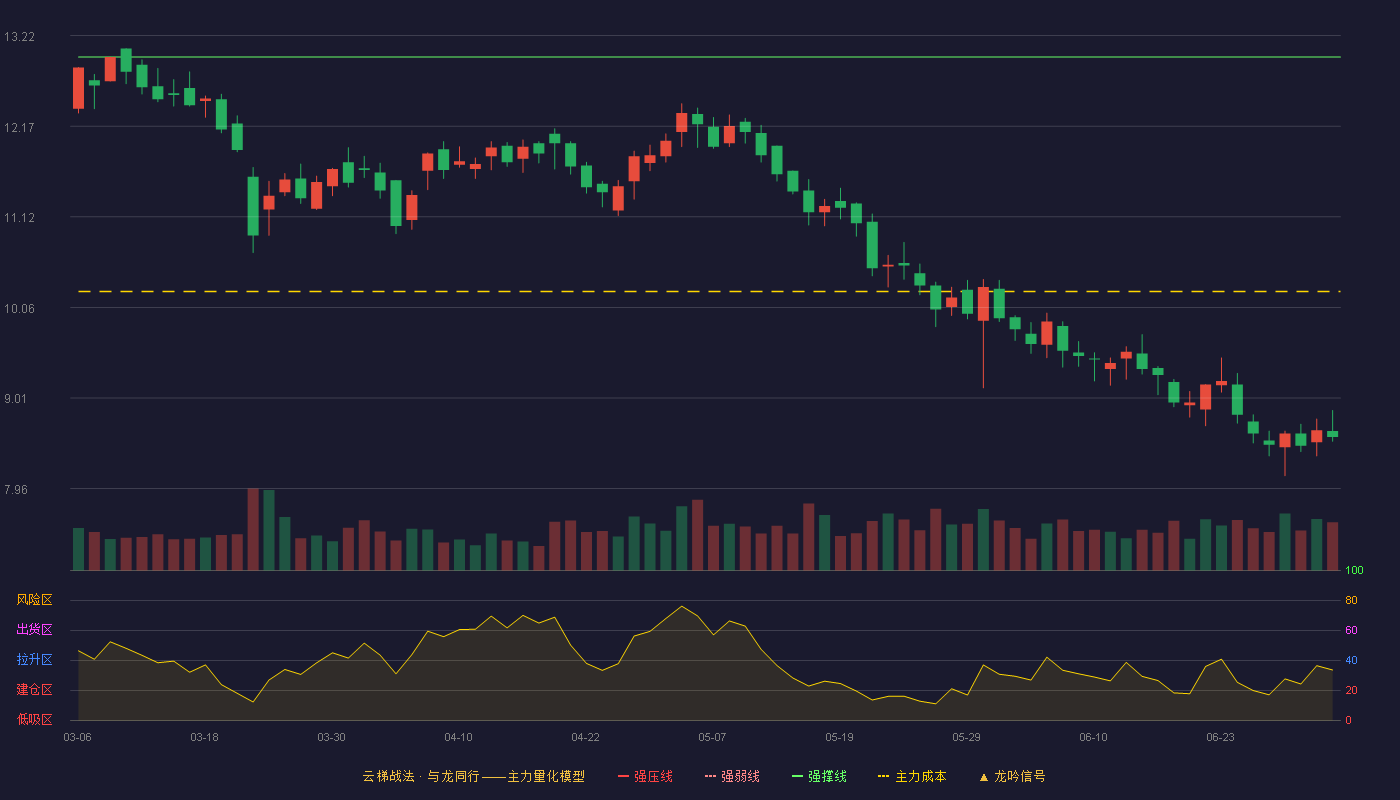
Task: Click the green horizontal line at chart top
Action: point(709,57)
